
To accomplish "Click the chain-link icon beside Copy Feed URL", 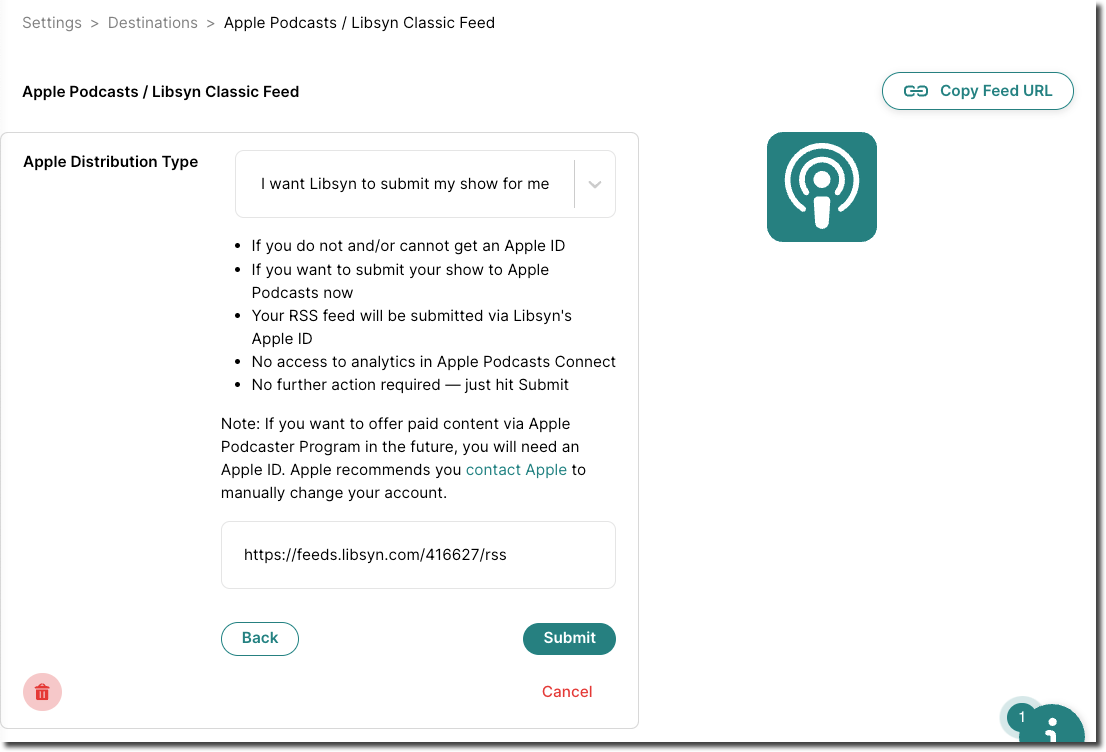I will (914, 90).
